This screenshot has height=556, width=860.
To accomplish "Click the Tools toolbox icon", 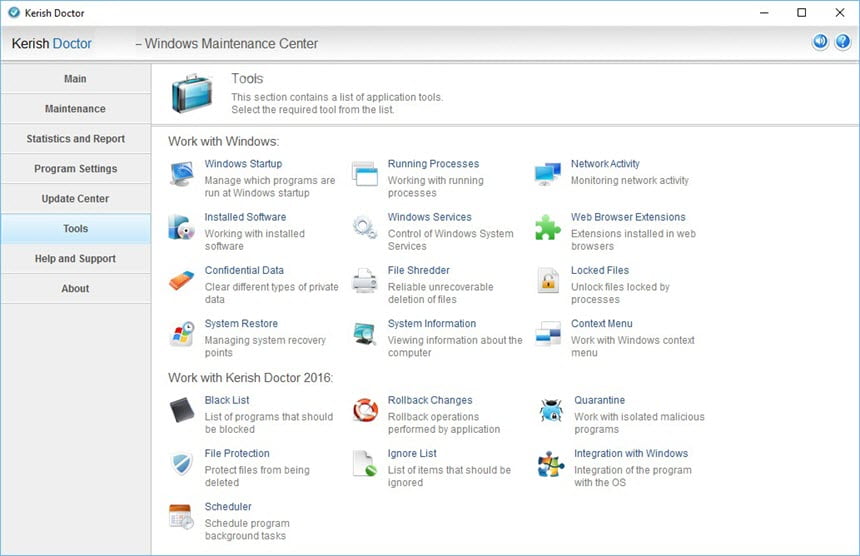I will click(192, 93).
